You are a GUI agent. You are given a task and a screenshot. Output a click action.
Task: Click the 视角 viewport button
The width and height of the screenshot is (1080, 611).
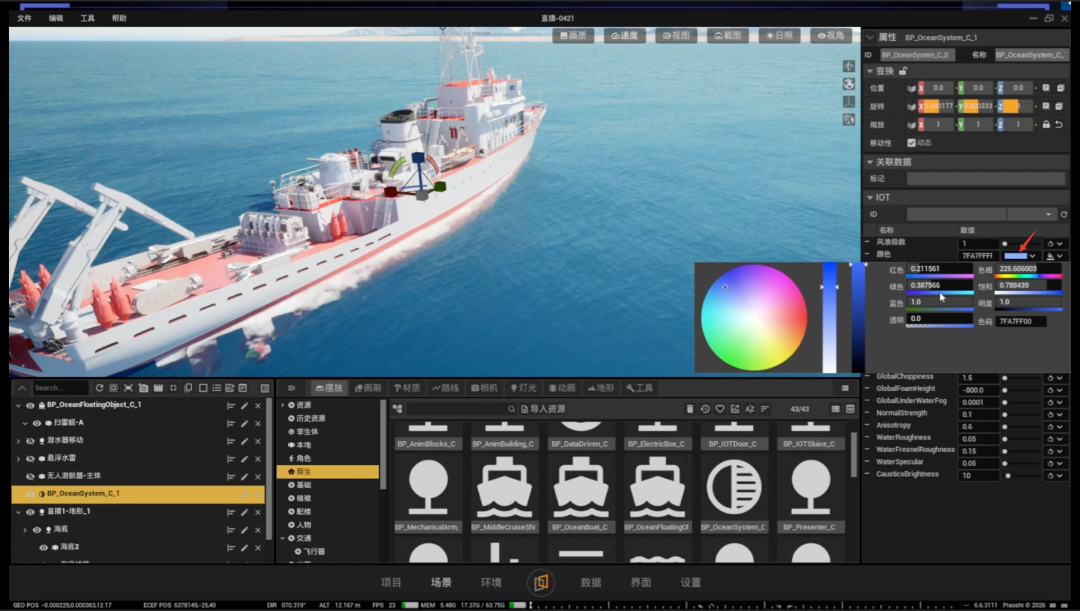coord(831,35)
